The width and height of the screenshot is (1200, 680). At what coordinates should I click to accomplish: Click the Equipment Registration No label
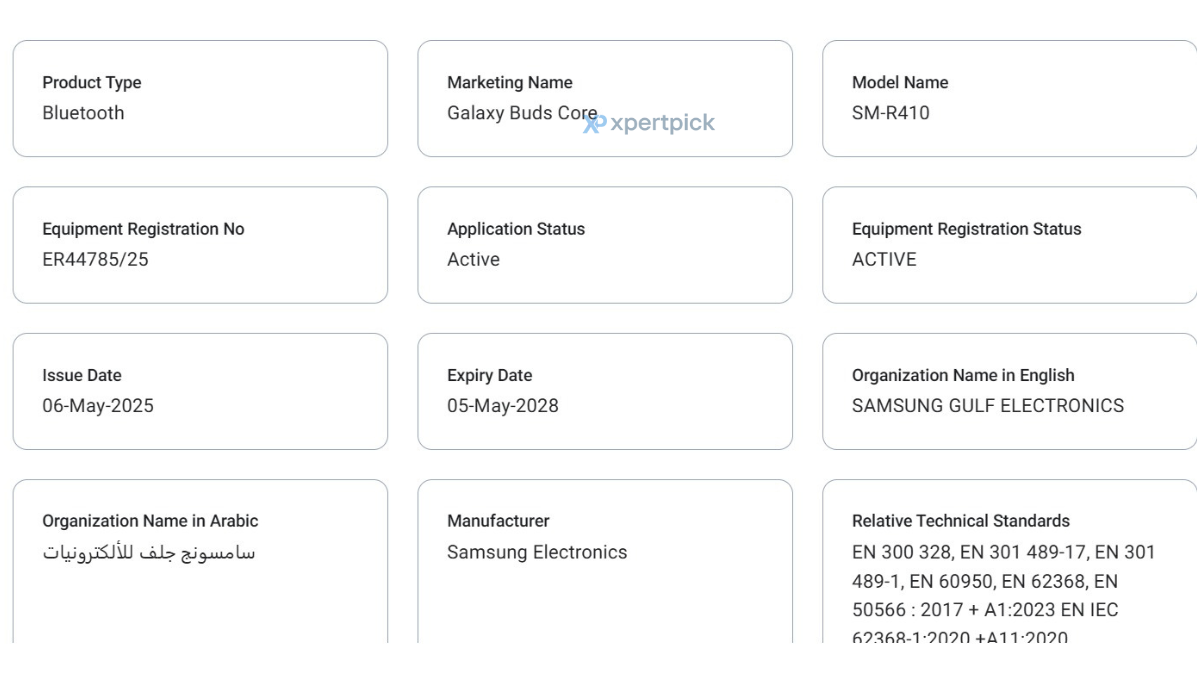[x=143, y=229]
